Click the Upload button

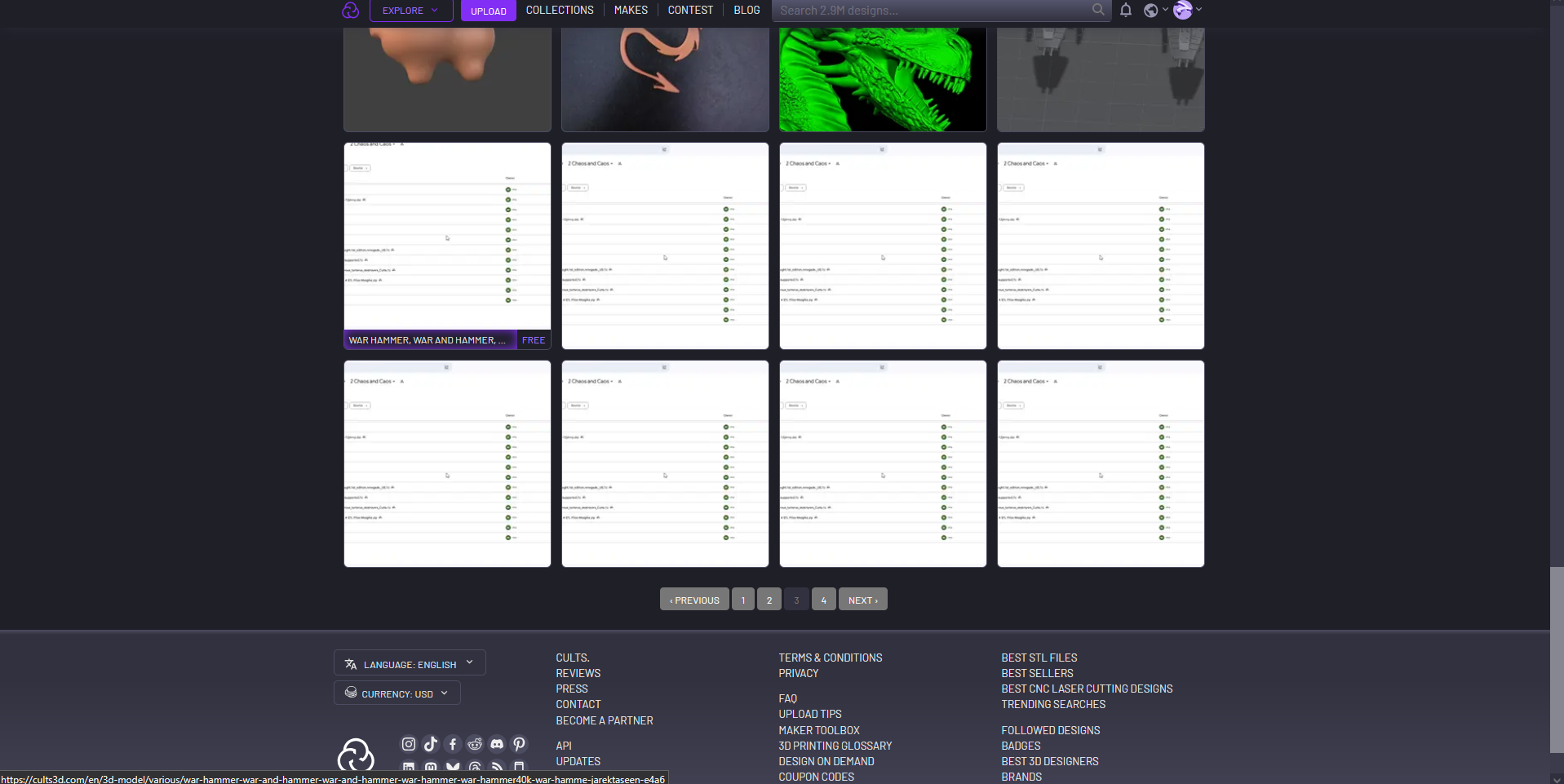[489, 11]
